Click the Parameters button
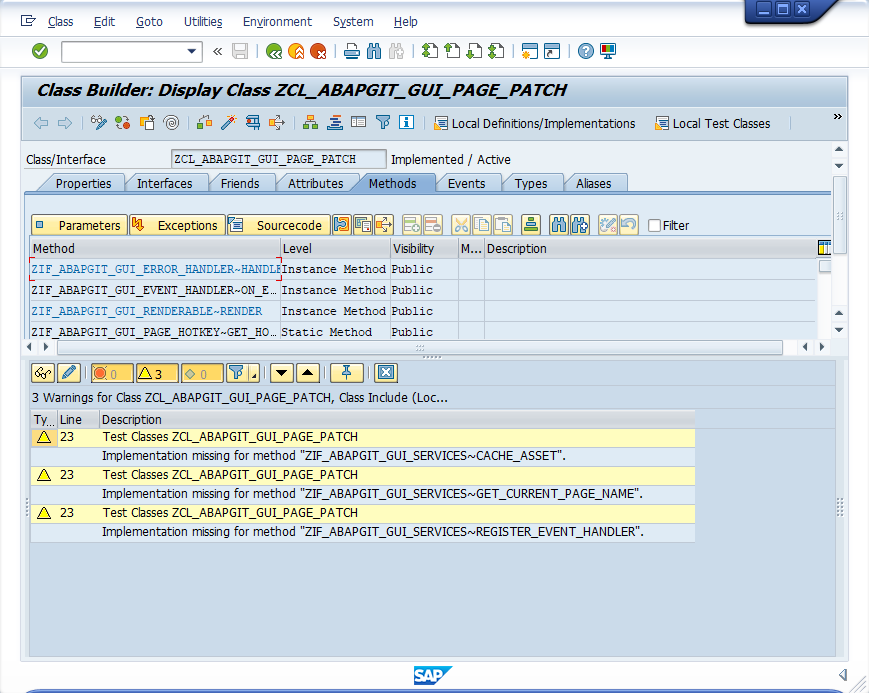This screenshot has height=693, width=869. 79,225
